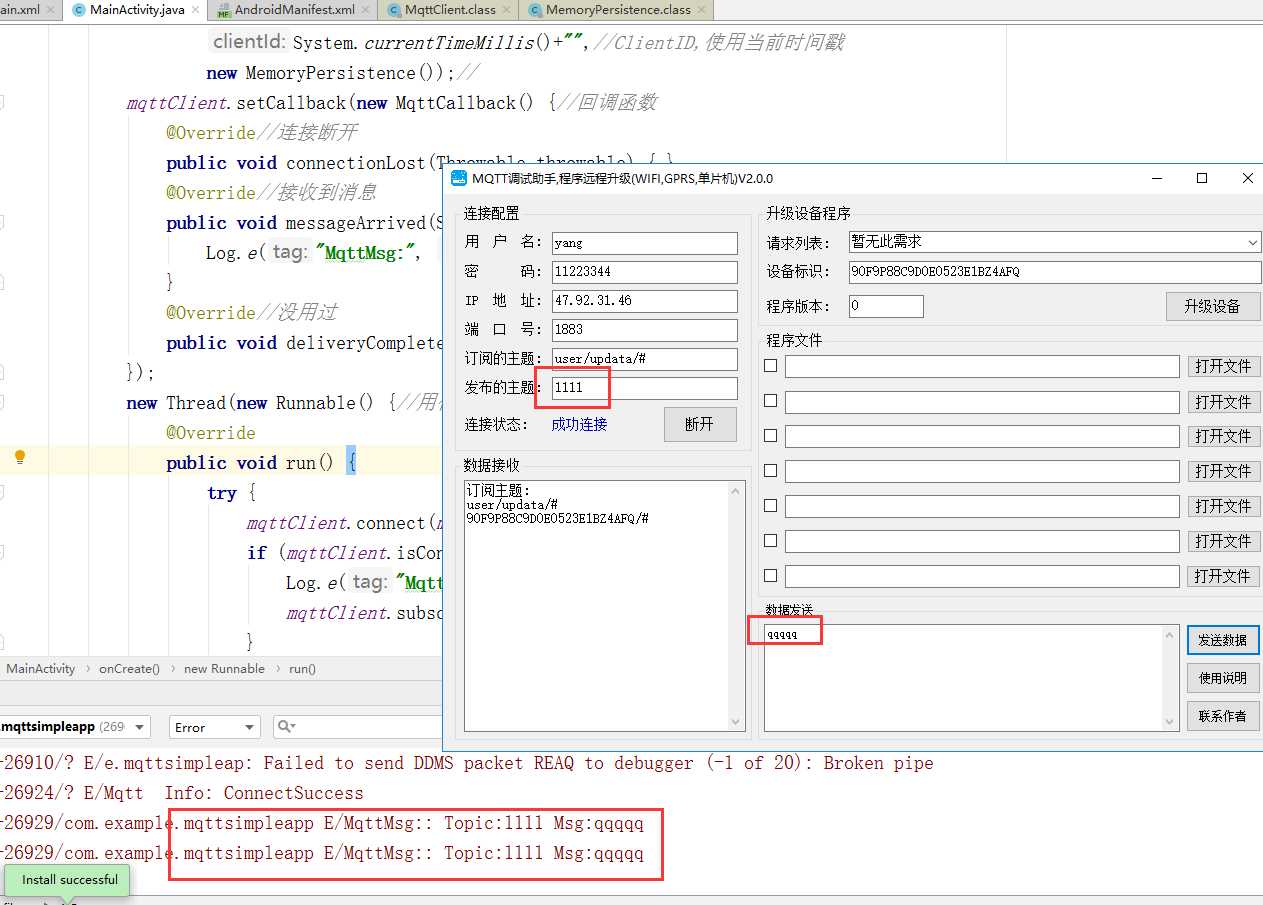
Task: Close the MqttClient.class tab
Action: pyautogui.click(x=509, y=10)
